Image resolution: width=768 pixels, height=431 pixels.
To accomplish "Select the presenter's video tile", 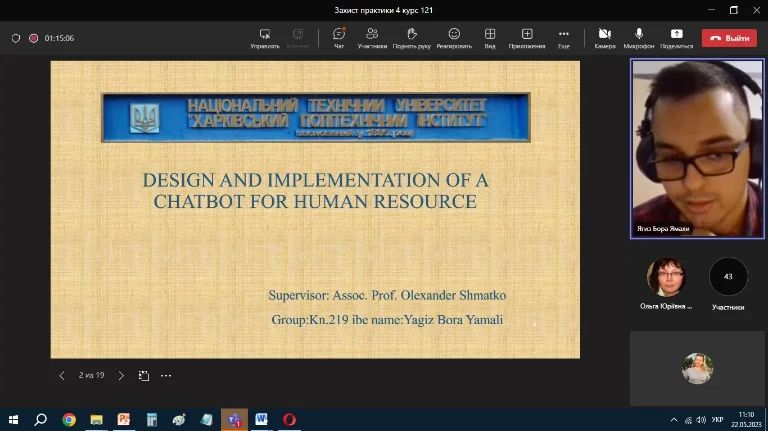I will click(697, 146).
